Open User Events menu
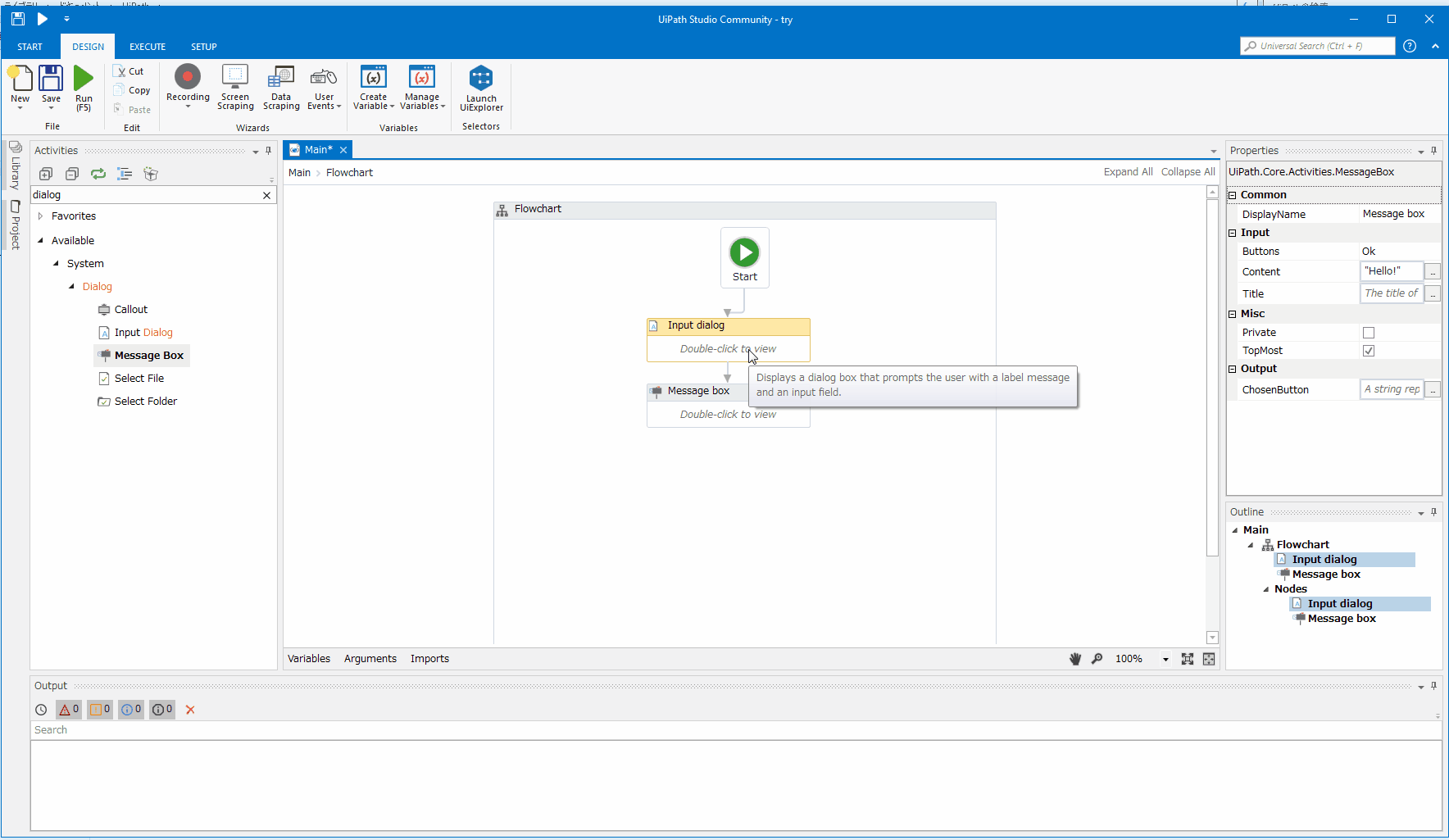The height and width of the screenshot is (840, 1449). click(x=324, y=87)
